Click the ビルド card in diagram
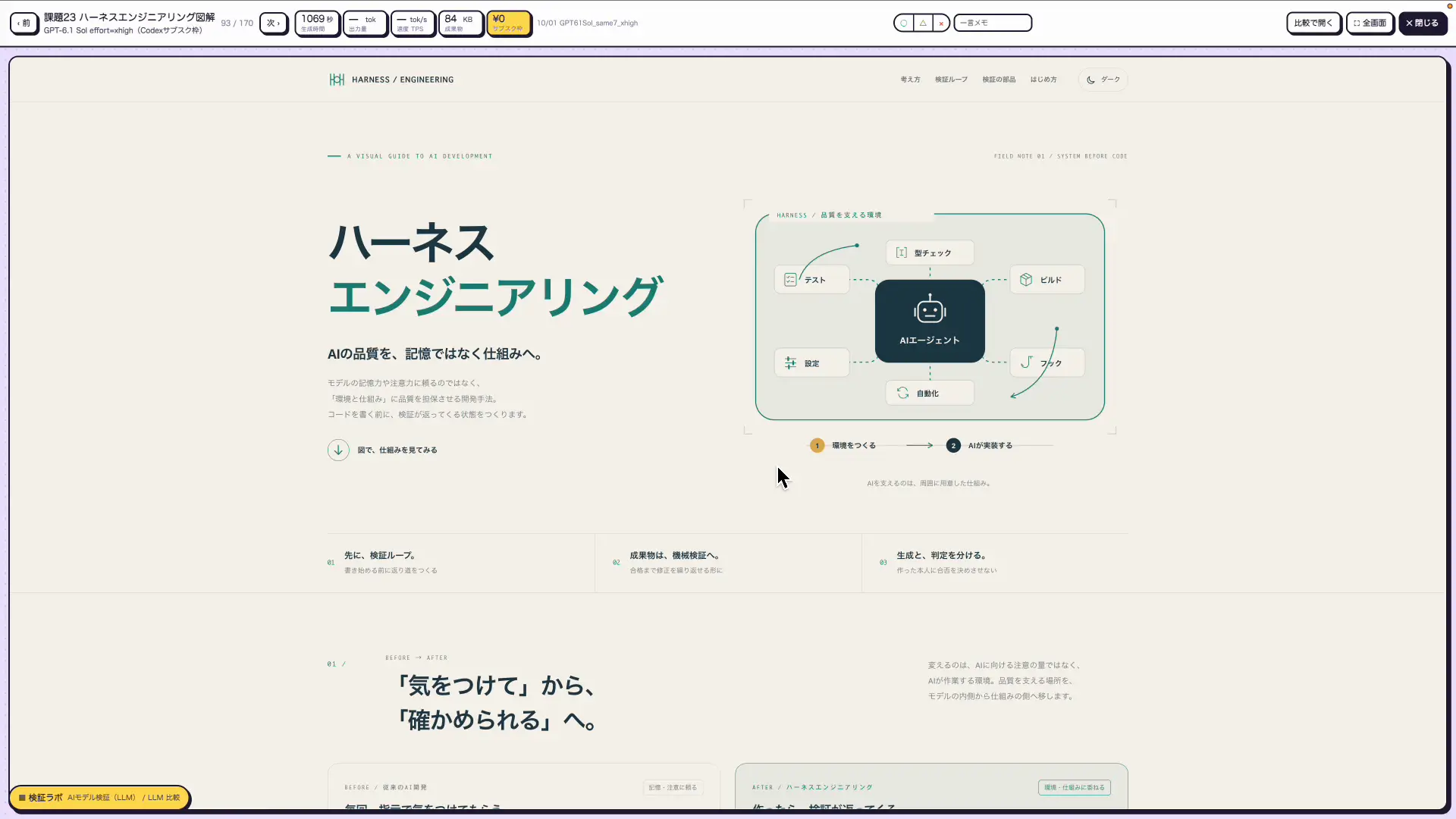 coord(1047,280)
